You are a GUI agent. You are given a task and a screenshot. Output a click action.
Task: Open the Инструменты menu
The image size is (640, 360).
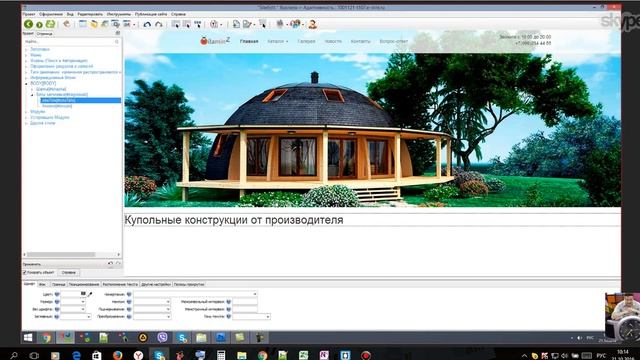tap(119, 14)
